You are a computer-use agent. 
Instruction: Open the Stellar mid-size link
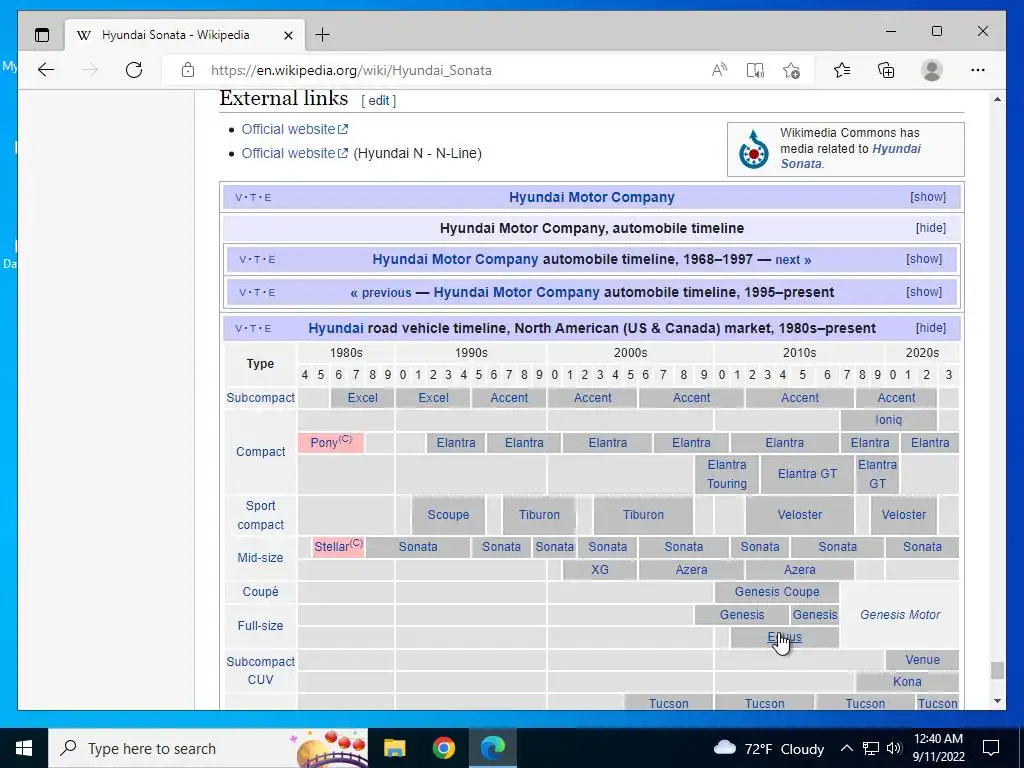pyautogui.click(x=332, y=547)
